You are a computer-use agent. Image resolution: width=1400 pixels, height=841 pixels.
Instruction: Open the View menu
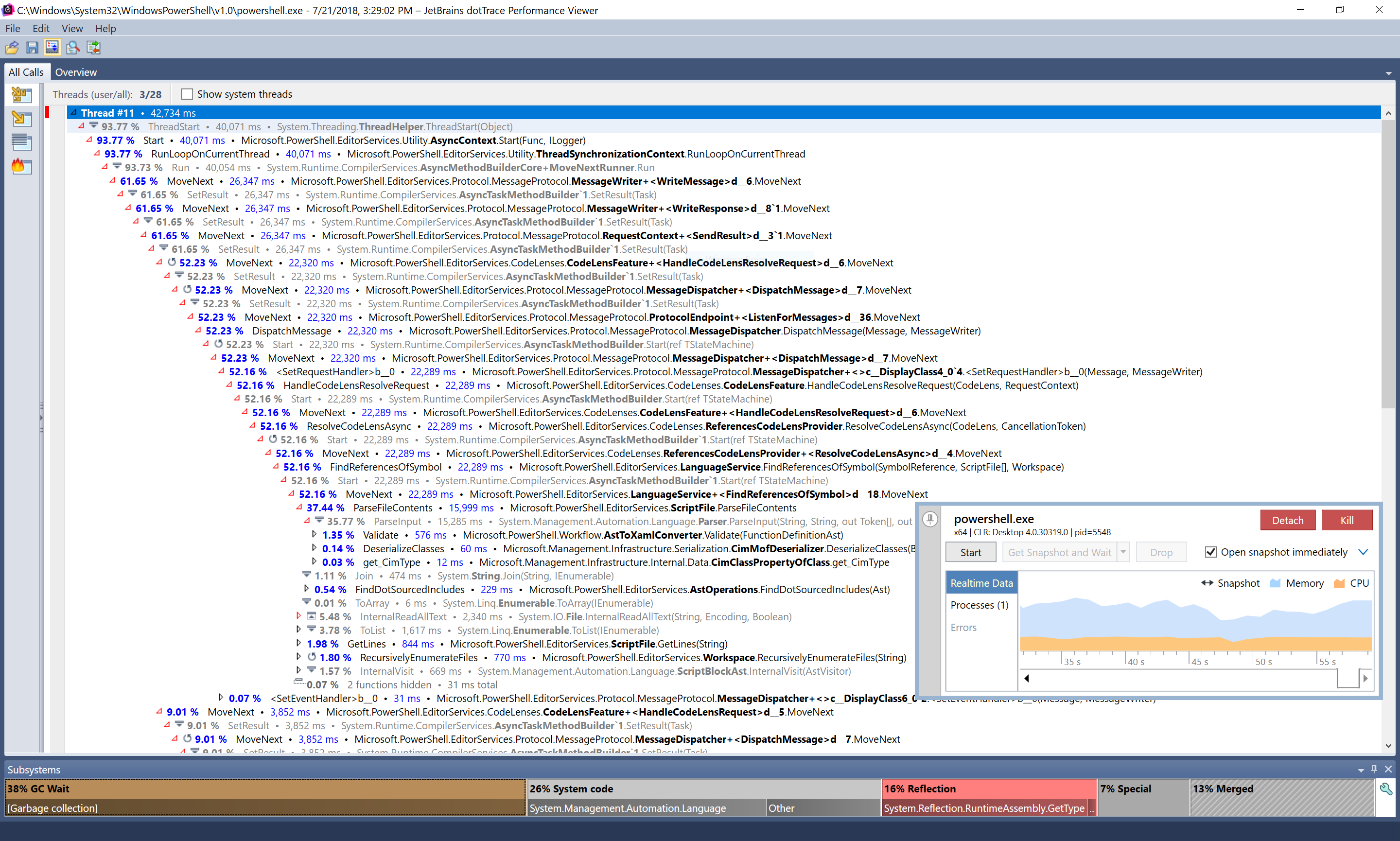tap(72, 28)
